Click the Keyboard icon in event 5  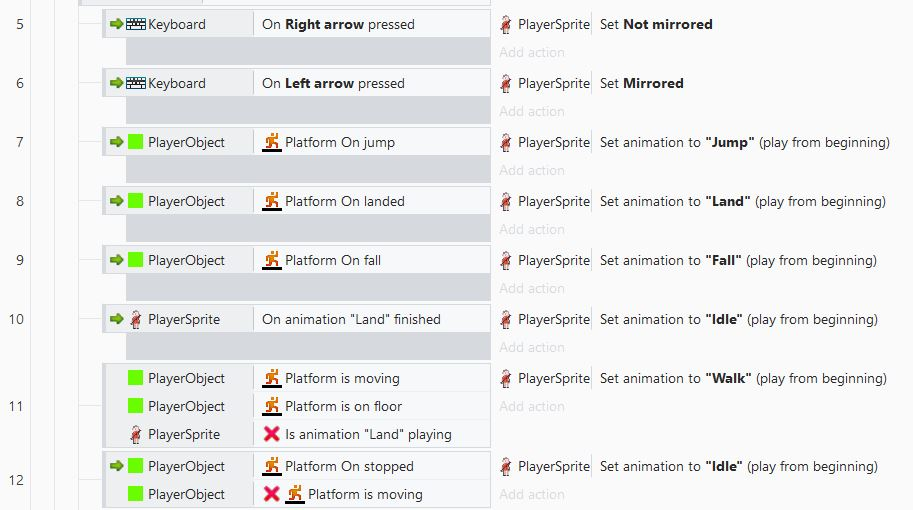pyautogui.click(x=136, y=24)
